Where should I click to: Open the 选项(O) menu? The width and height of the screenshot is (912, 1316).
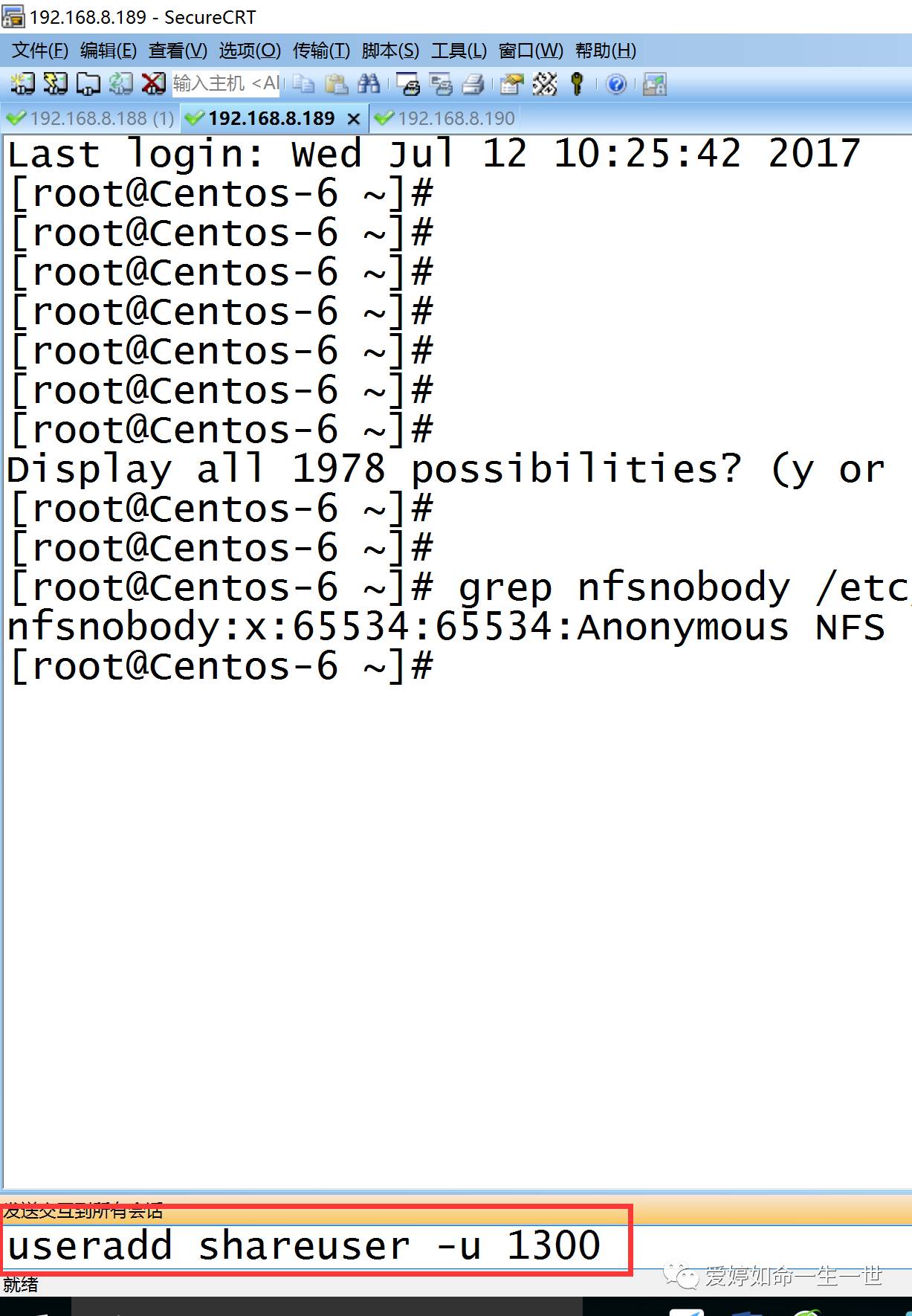tap(250, 51)
